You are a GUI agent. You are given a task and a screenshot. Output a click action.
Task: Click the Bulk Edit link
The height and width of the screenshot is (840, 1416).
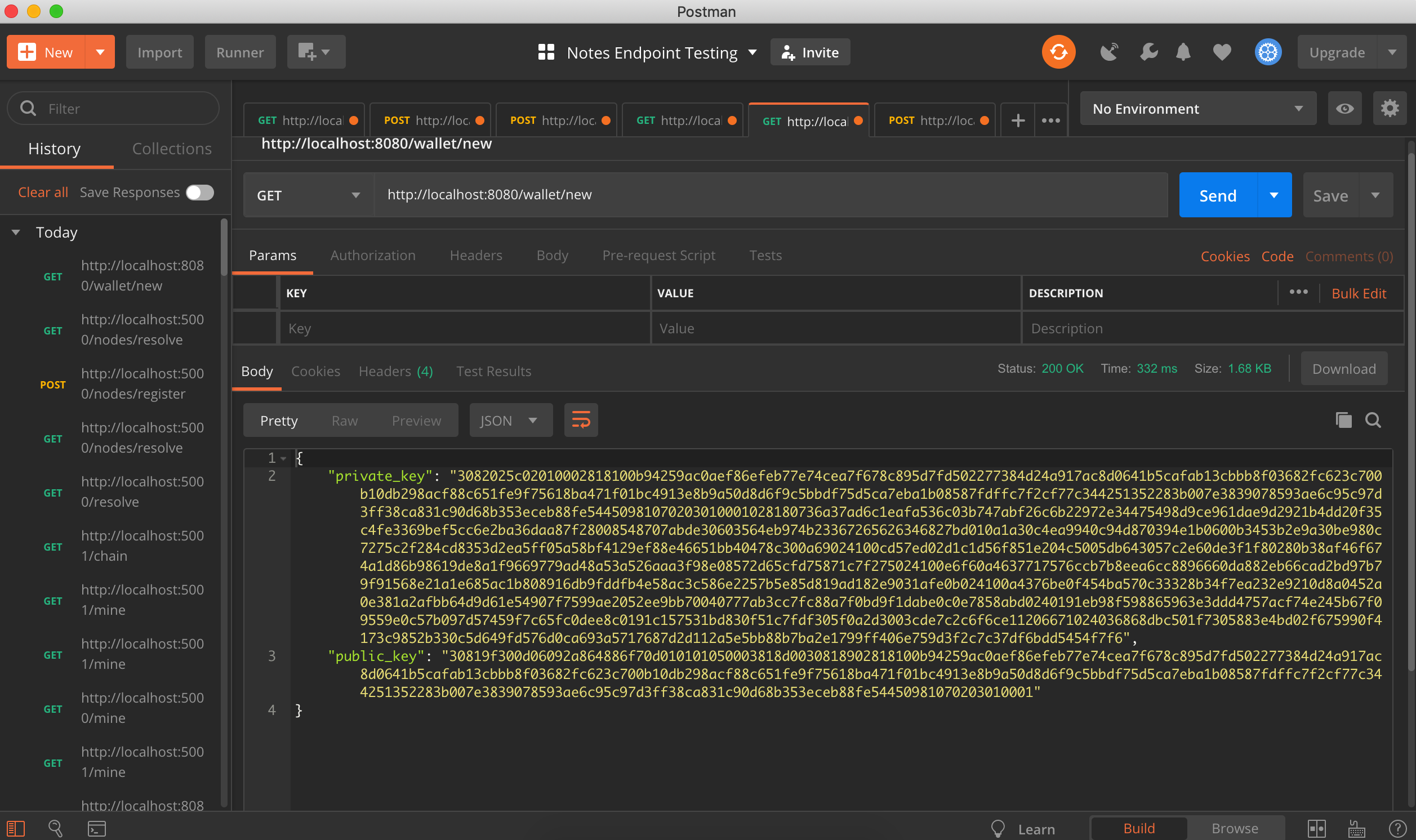coord(1358,293)
